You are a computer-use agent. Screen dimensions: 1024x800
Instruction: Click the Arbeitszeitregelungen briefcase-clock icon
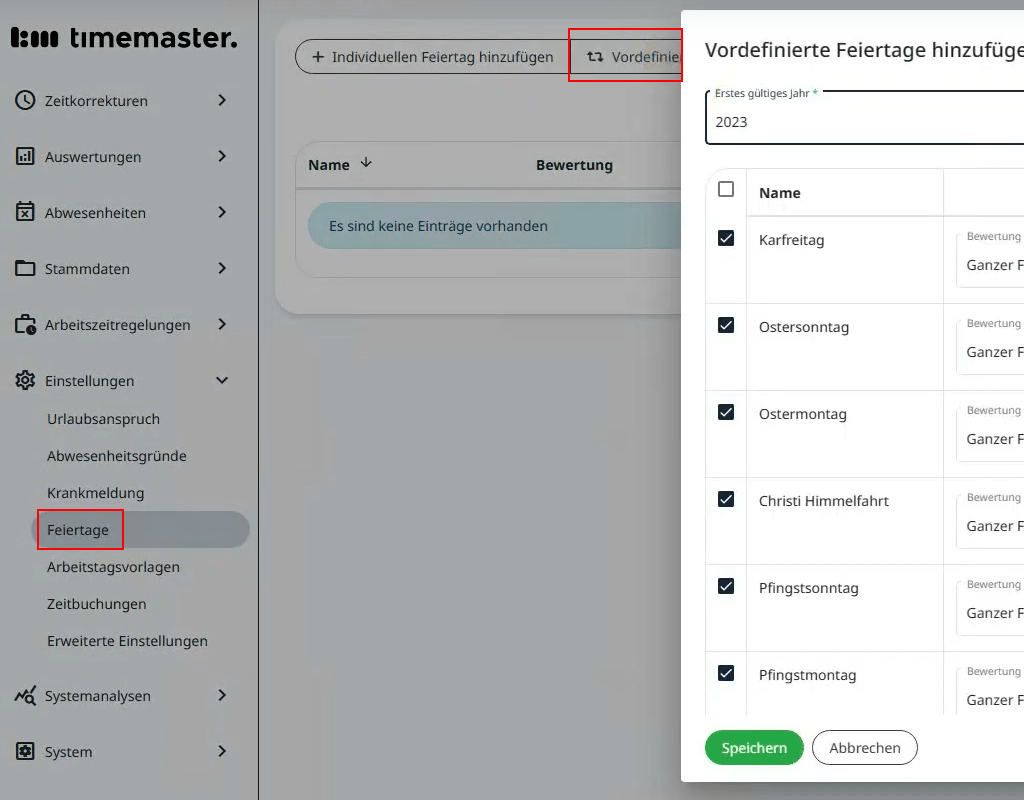[x=25, y=325]
